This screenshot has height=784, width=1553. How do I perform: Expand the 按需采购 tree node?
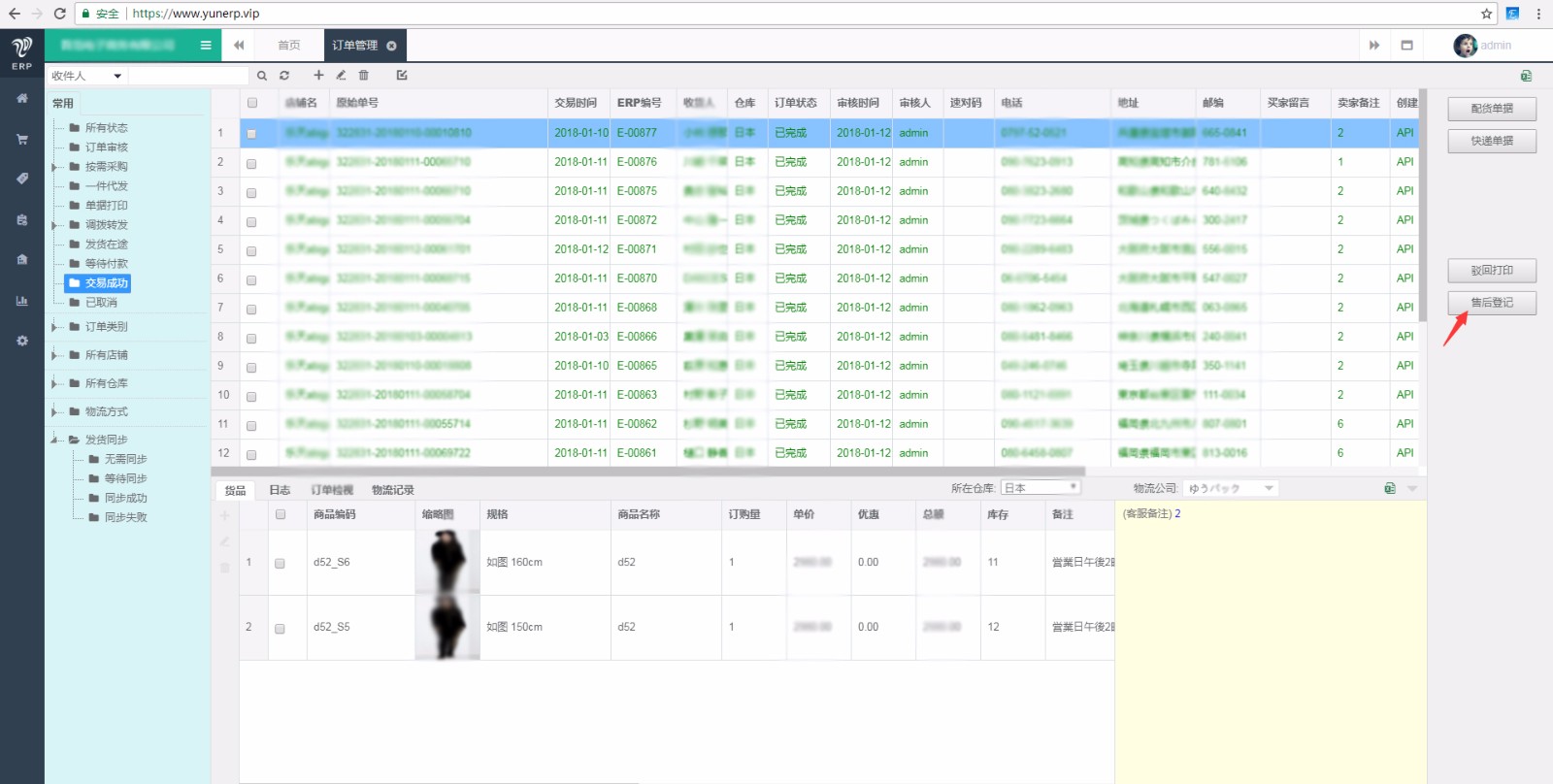tap(54, 167)
